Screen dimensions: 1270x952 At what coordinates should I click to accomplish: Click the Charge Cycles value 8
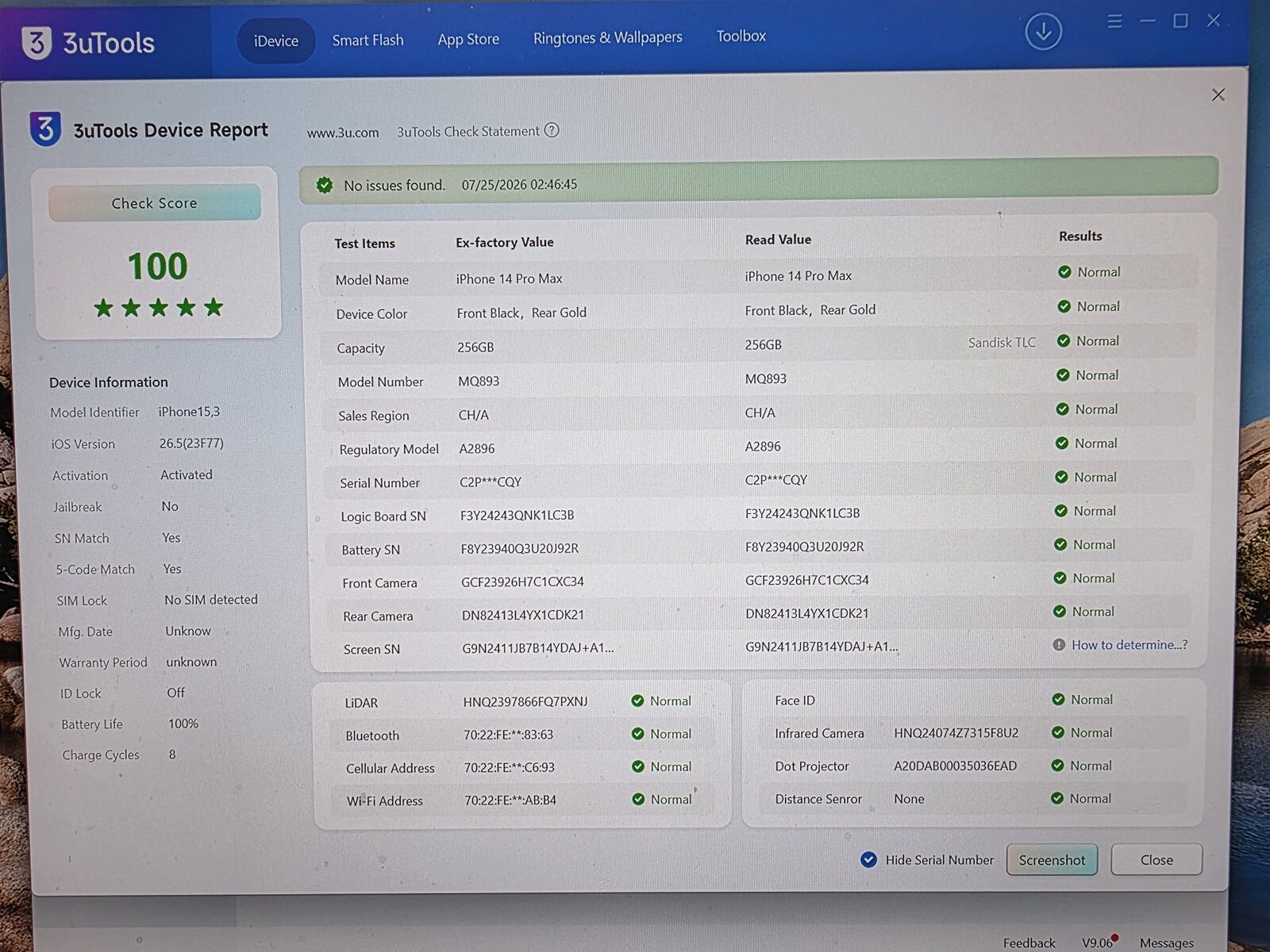tap(172, 754)
